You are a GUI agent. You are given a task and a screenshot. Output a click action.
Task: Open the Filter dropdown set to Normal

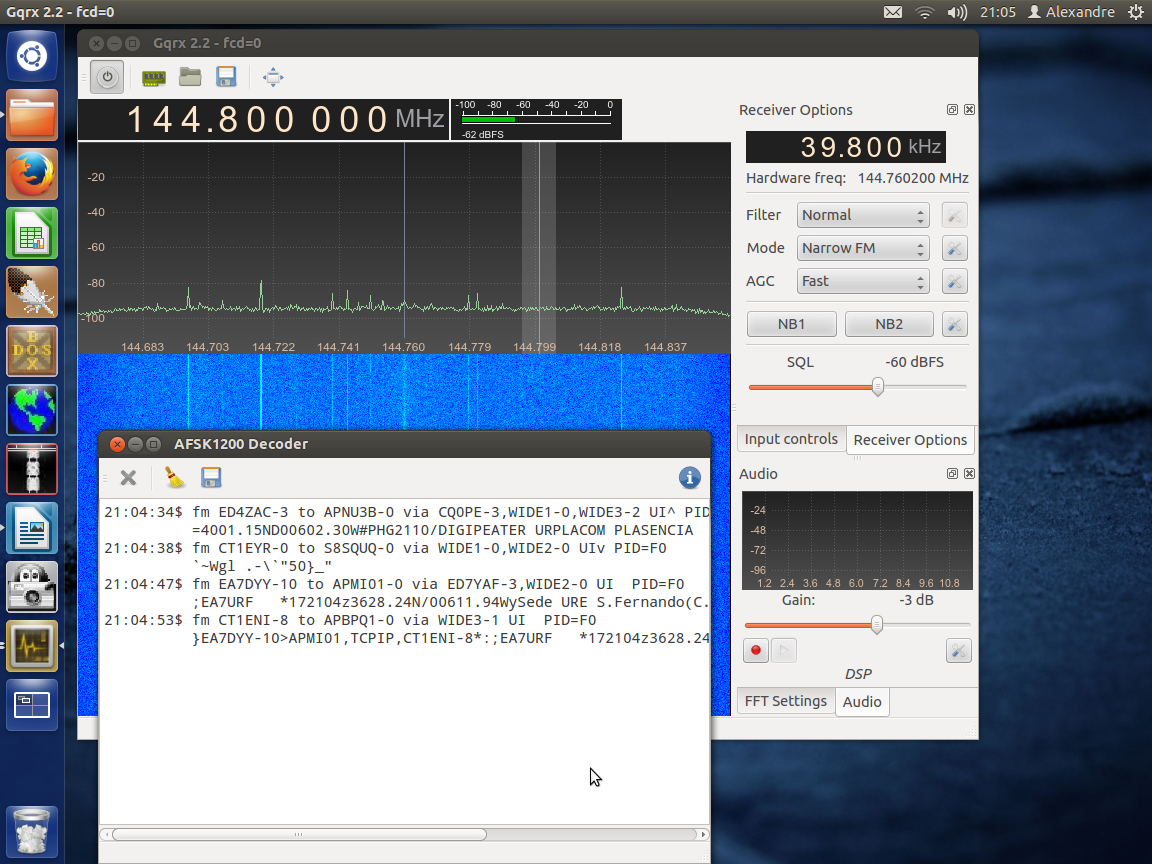863,215
